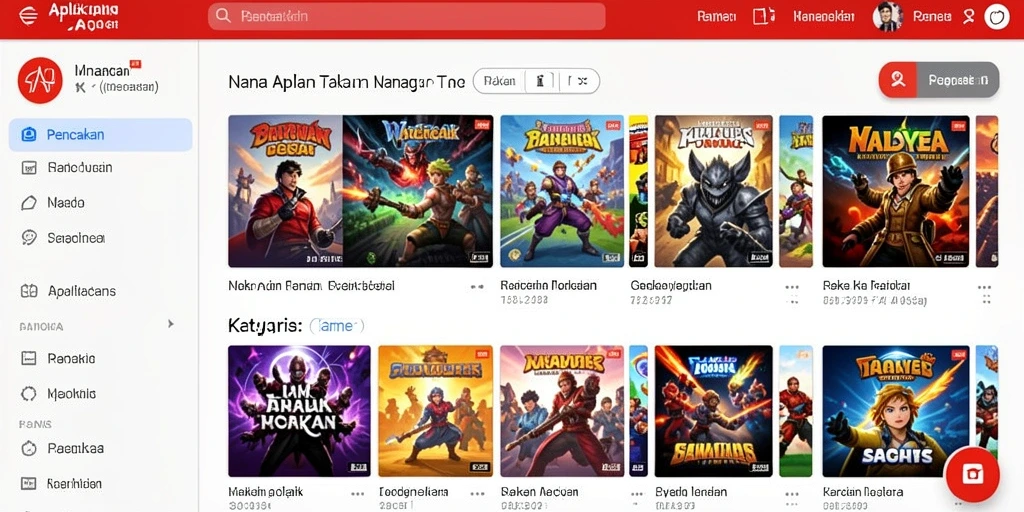This screenshot has height=512, width=1024.
Task: Click the Reenhiden video icon
Action: point(29,484)
